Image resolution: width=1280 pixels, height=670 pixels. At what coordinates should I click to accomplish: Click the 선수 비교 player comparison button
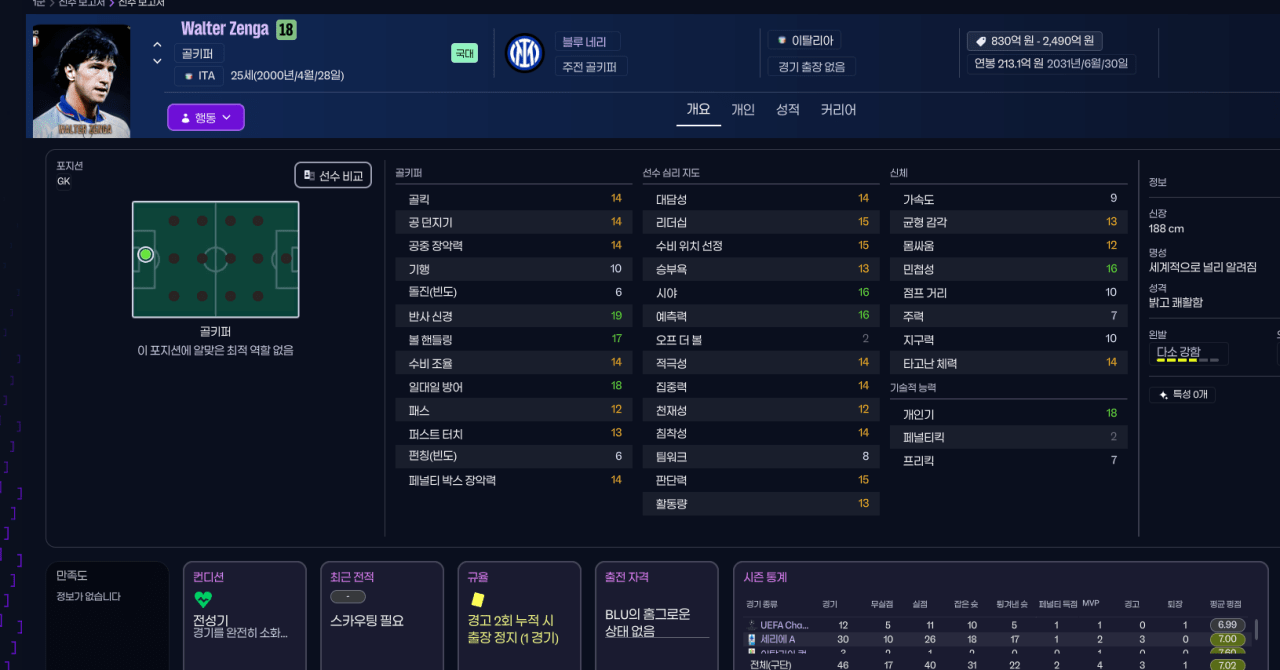click(333, 175)
